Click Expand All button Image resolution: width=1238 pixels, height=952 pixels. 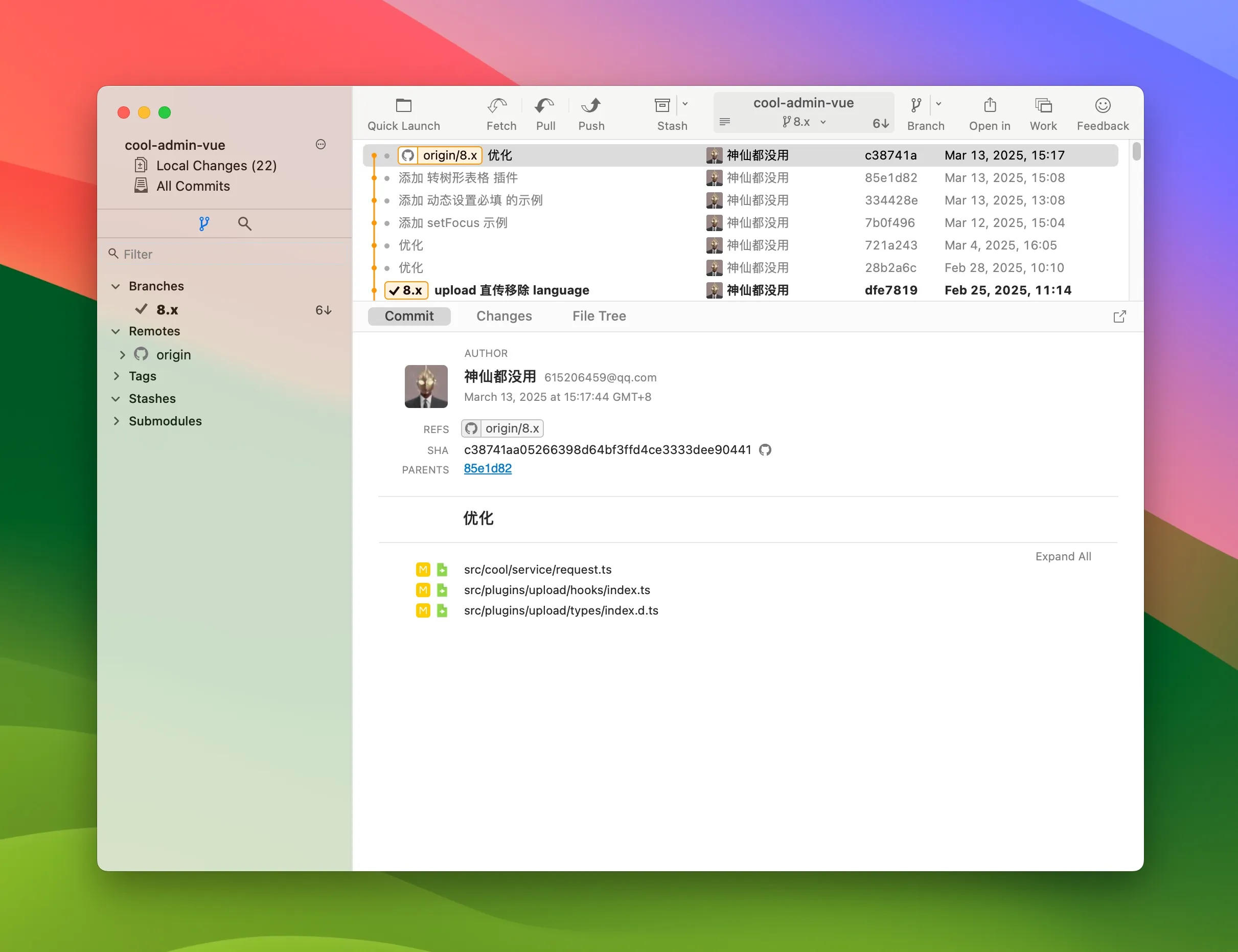point(1063,556)
